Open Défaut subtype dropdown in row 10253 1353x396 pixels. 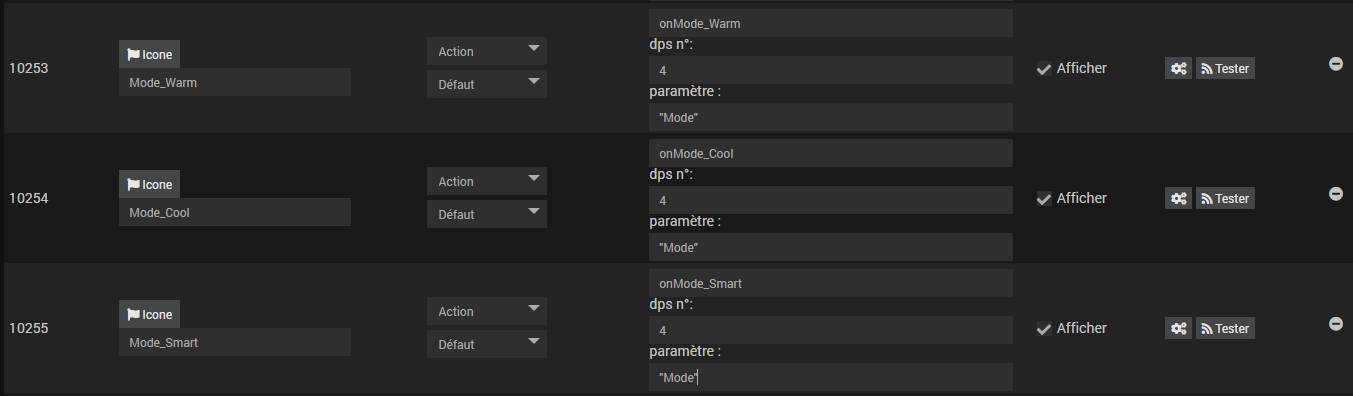487,84
